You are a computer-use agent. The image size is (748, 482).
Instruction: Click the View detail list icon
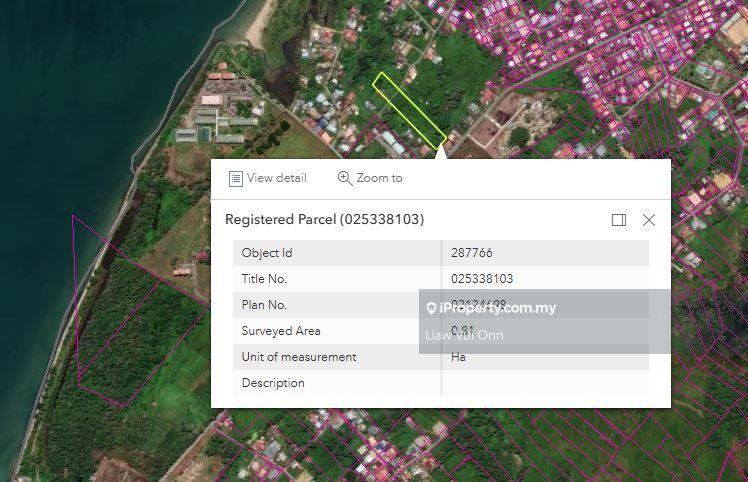pos(236,178)
